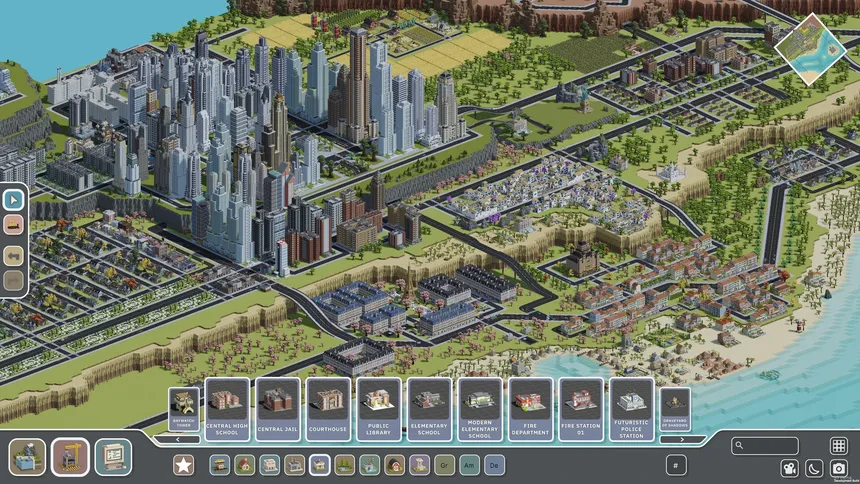Click inside the building search field
The height and width of the screenshot is (484, 860).
pyautogui.click(x=765, y=446)
